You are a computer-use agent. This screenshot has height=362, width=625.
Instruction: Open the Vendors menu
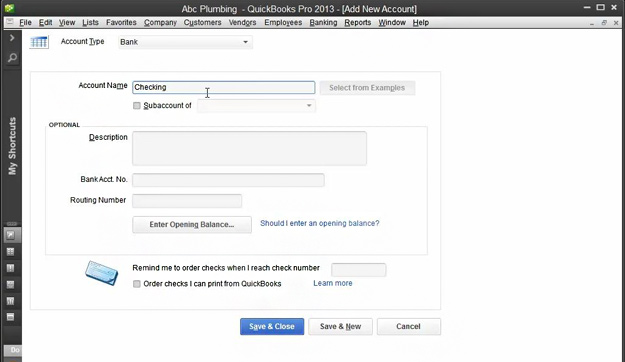tap(242, 22)
